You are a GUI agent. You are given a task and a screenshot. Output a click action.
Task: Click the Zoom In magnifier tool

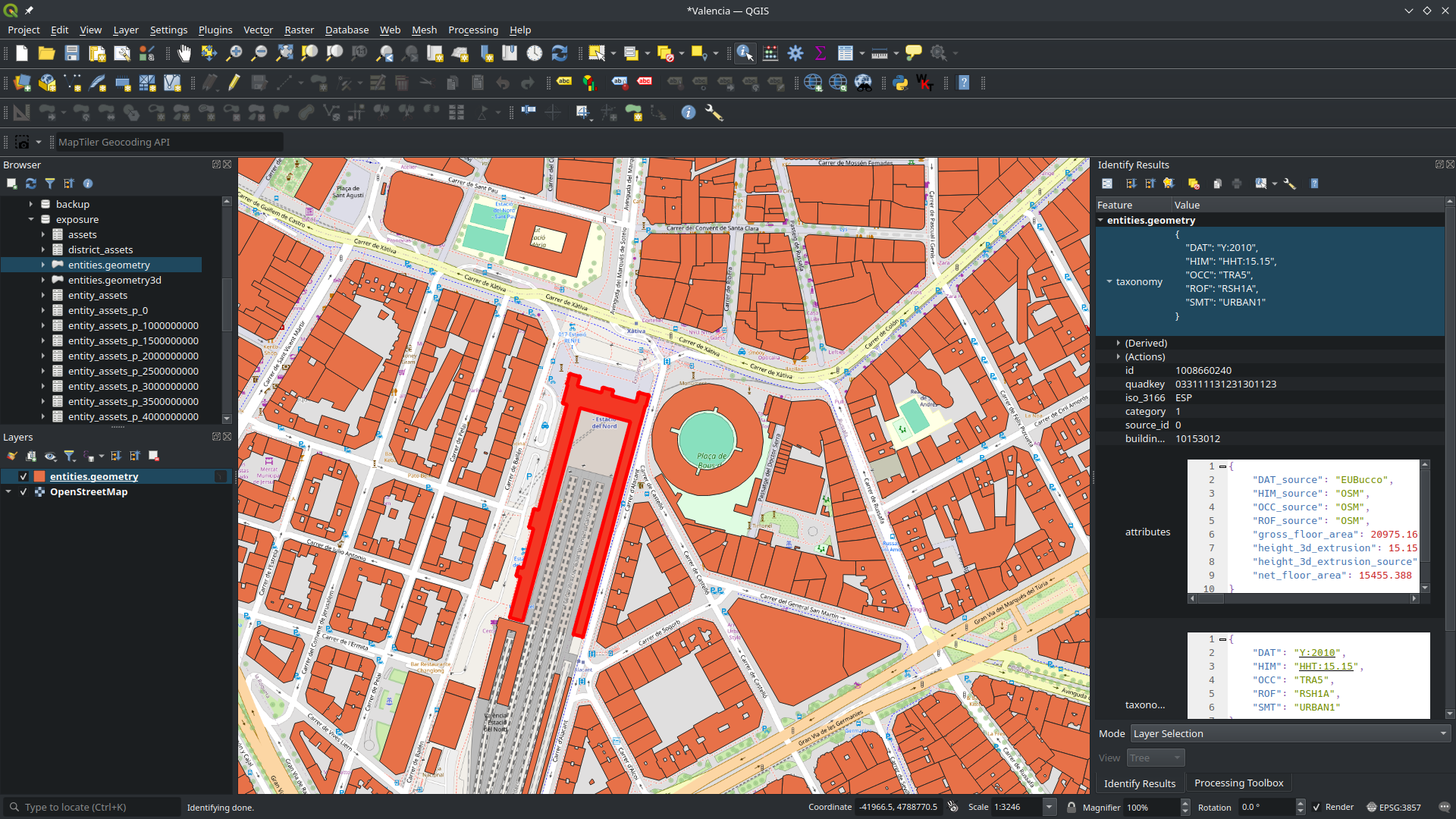pos(234,53)
